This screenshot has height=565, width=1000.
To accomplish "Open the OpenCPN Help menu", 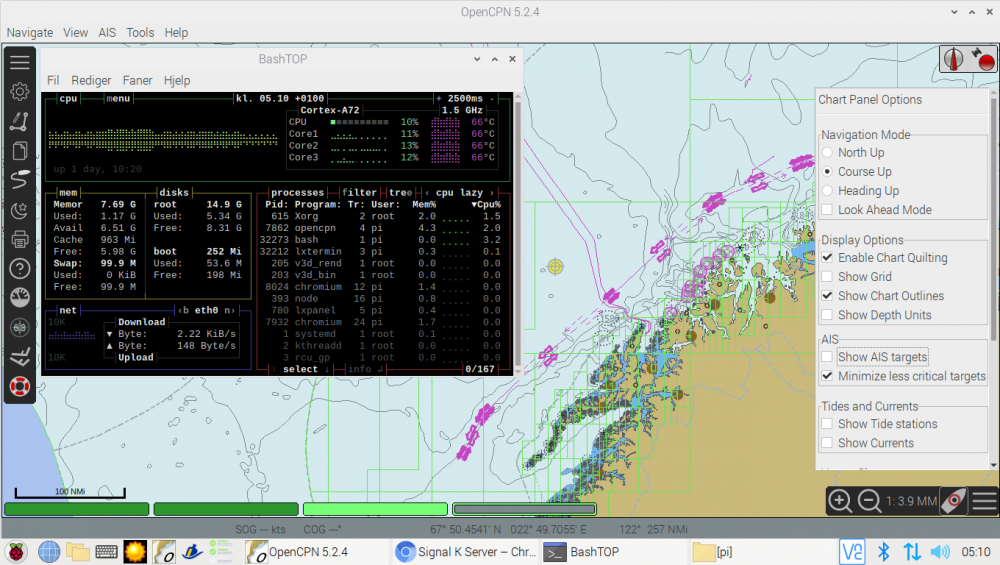I will tap(176, 33).
